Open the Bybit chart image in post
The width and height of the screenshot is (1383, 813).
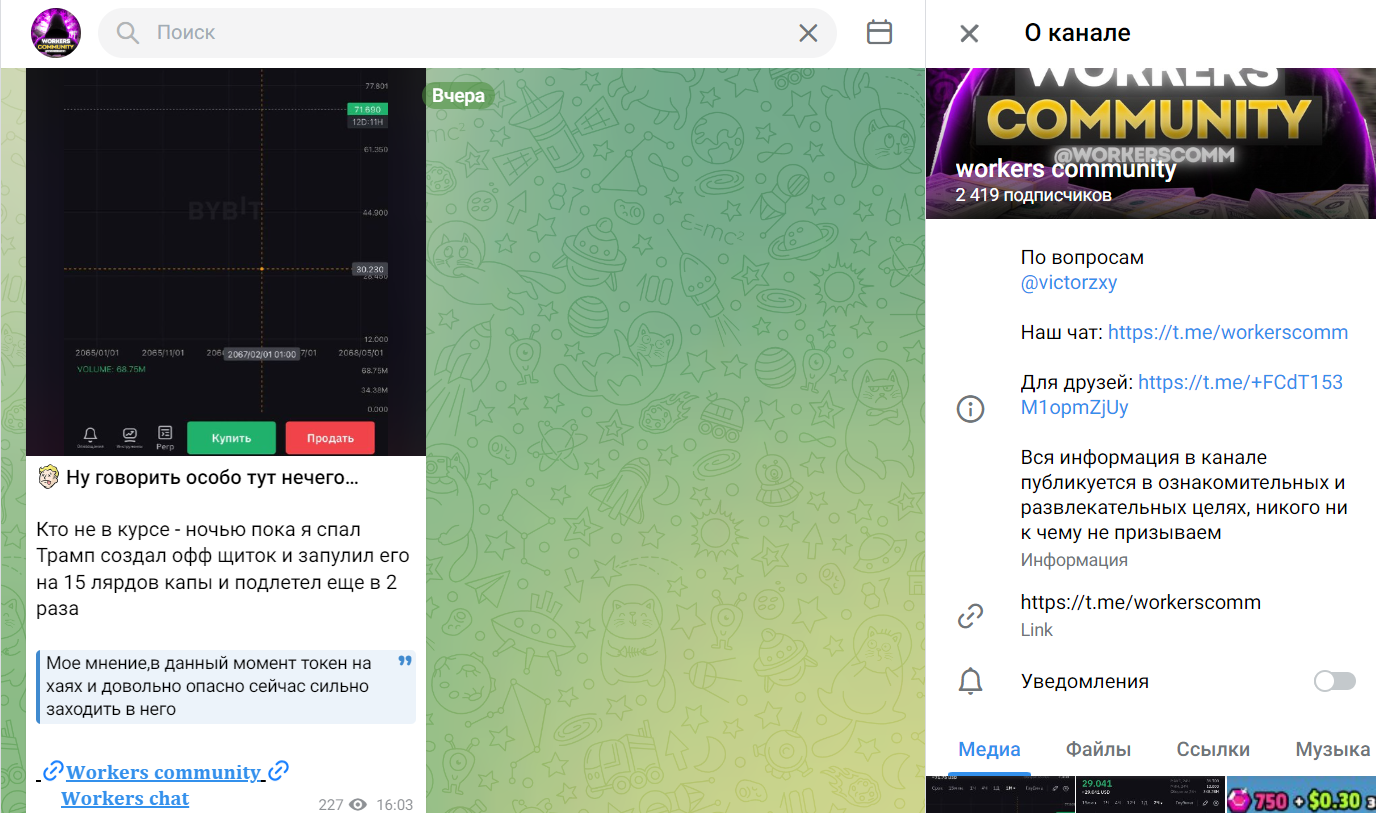tap(226, 262)
